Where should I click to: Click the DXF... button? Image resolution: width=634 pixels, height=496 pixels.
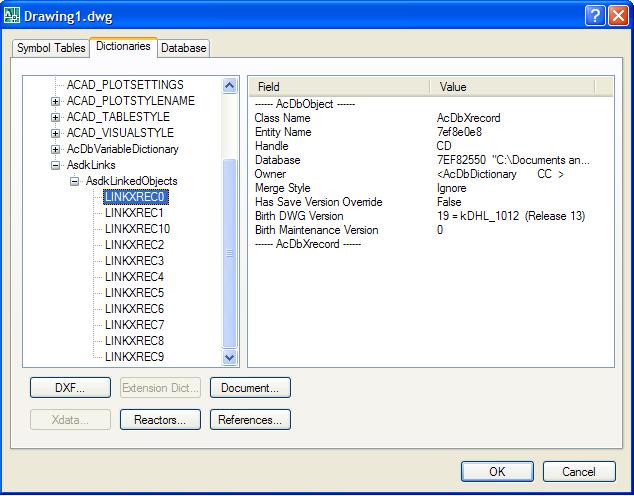click(x=69, y=387)
